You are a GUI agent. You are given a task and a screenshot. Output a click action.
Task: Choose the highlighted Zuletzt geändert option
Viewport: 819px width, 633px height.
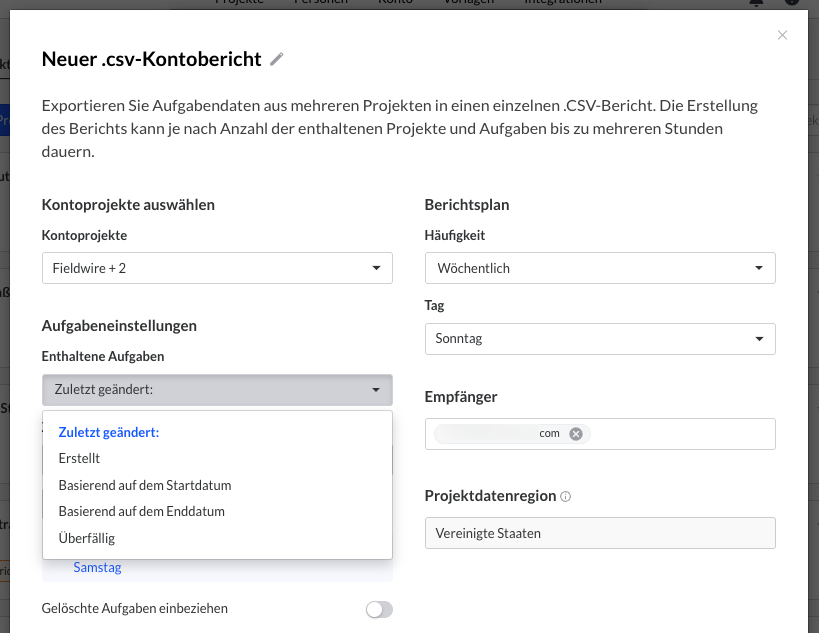tap(109, 432)
